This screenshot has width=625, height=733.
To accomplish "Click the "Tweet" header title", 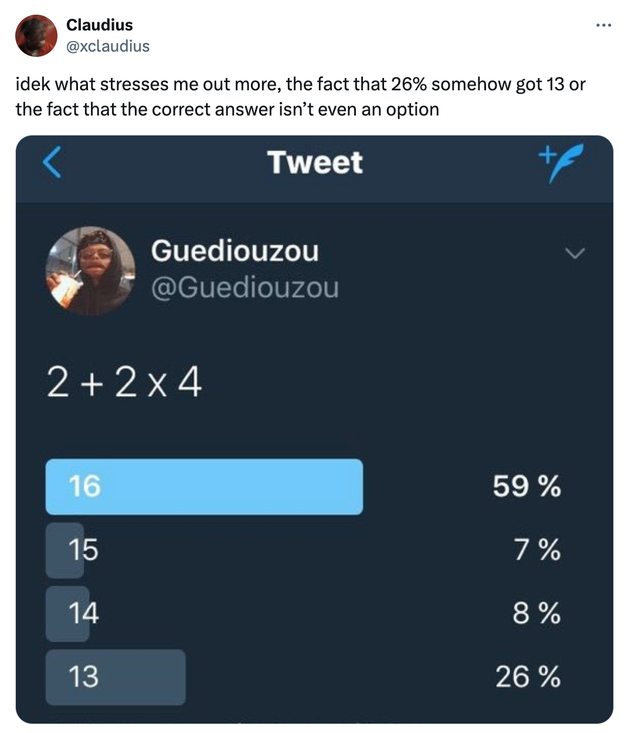I will coord(315,162).
